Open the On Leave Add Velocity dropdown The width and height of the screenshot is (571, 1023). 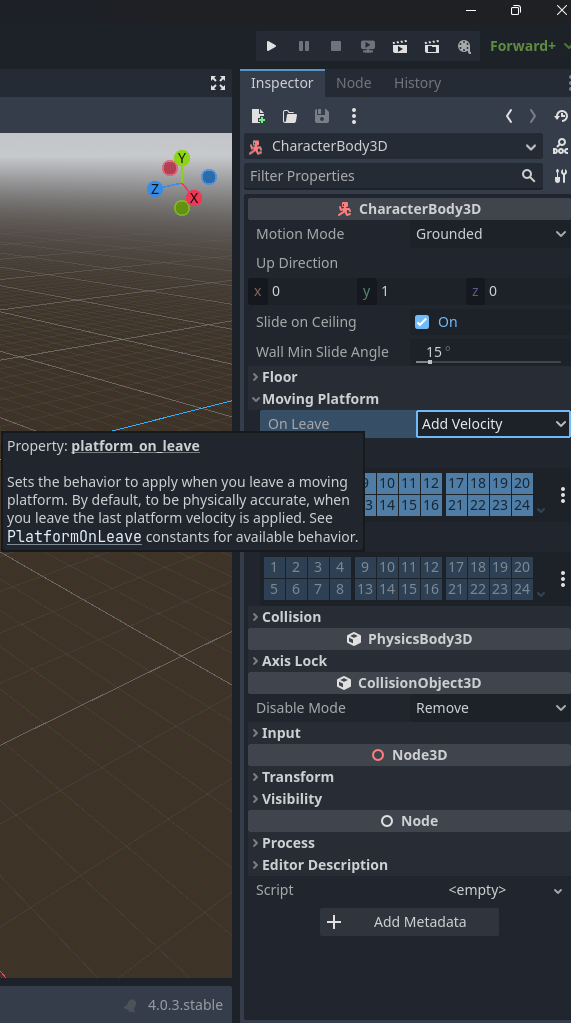pyautogui.click(x=493, y=424)
